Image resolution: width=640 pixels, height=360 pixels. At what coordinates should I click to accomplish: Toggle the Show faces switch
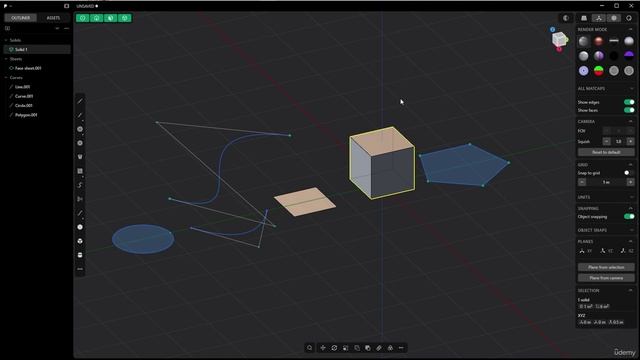pyautogui.click(x=629, y=110)
